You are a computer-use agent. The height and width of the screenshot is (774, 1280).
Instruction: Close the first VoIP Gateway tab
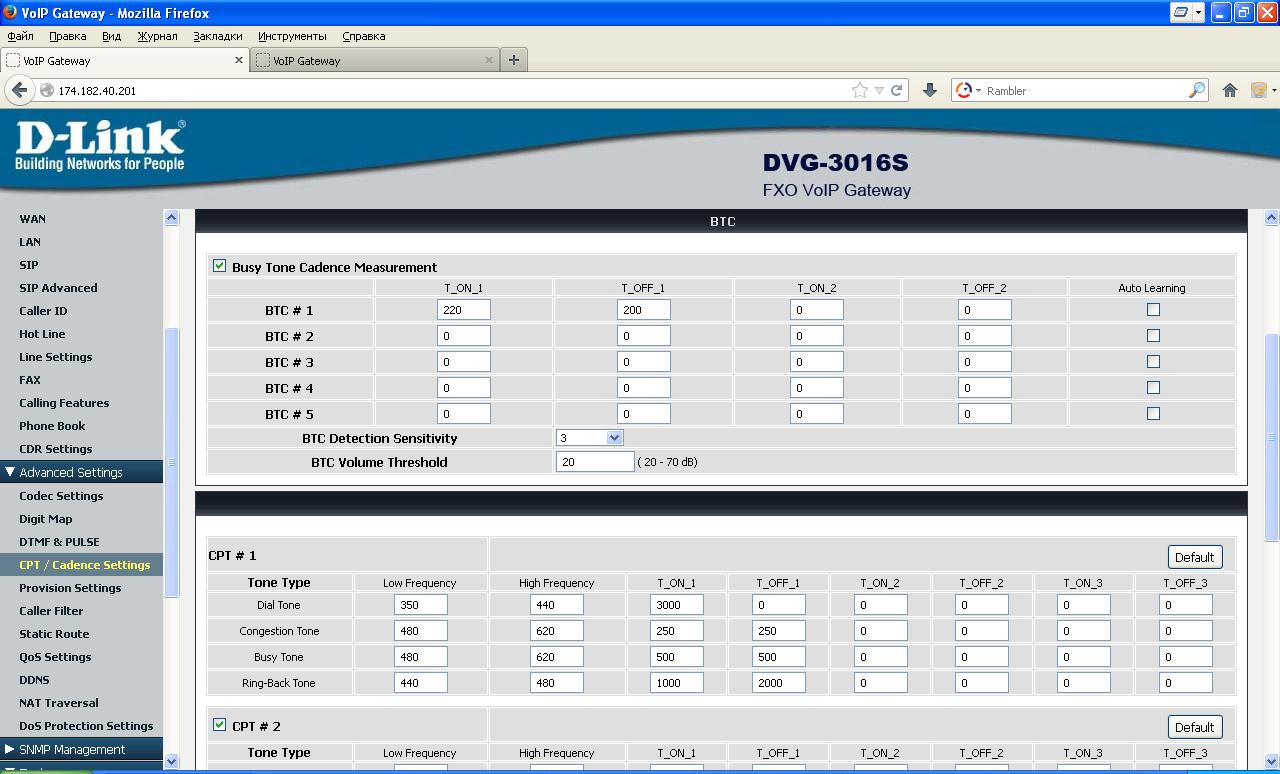point(239,60)
